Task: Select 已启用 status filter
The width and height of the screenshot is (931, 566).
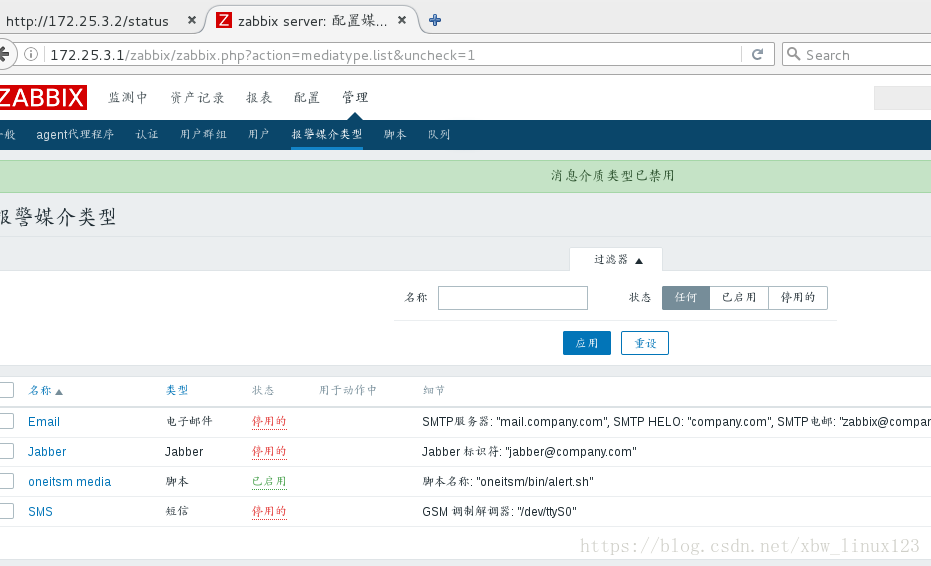Action: tap(739, 298)
